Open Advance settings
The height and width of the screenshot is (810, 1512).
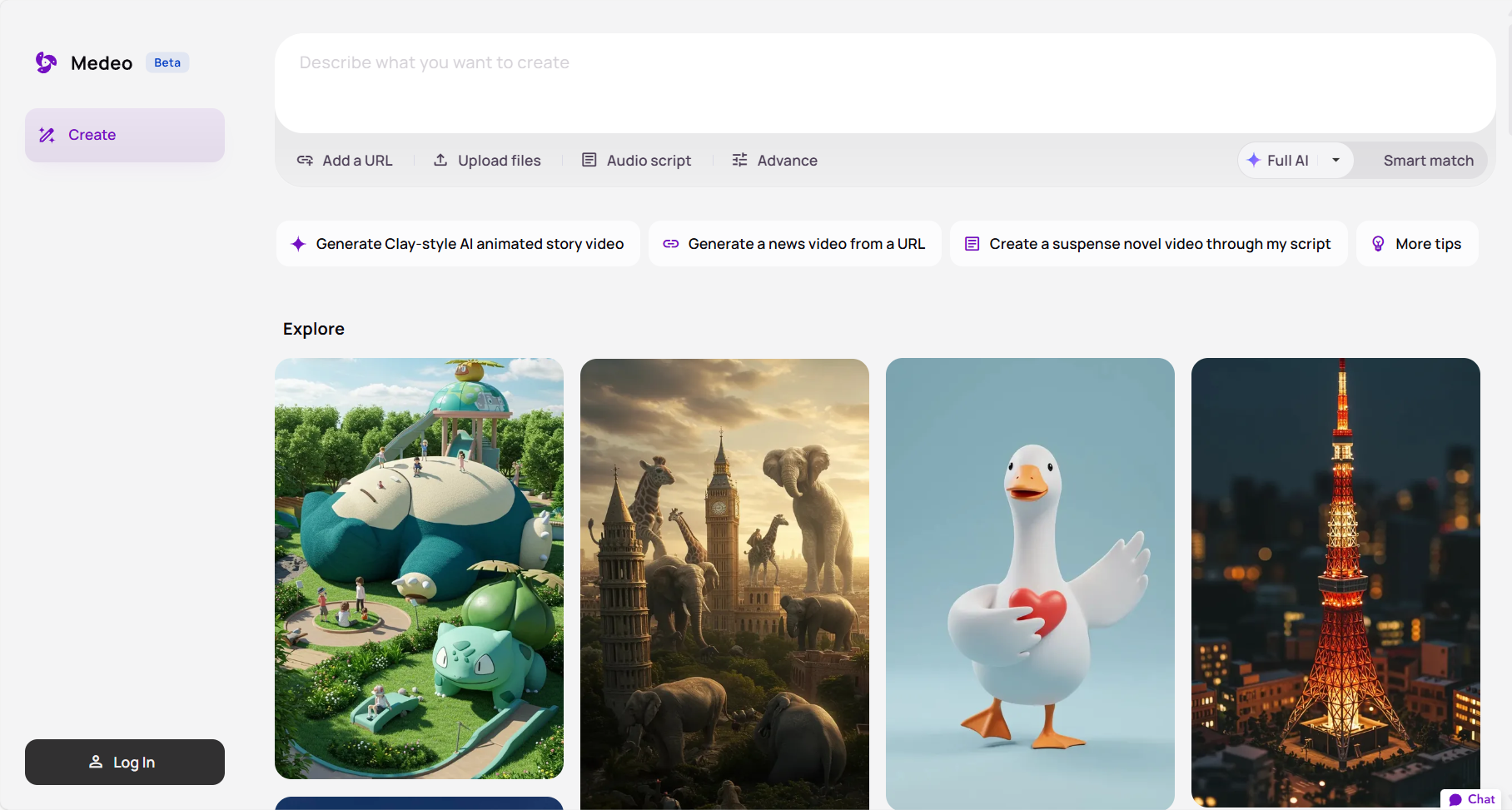pos(774,160)
